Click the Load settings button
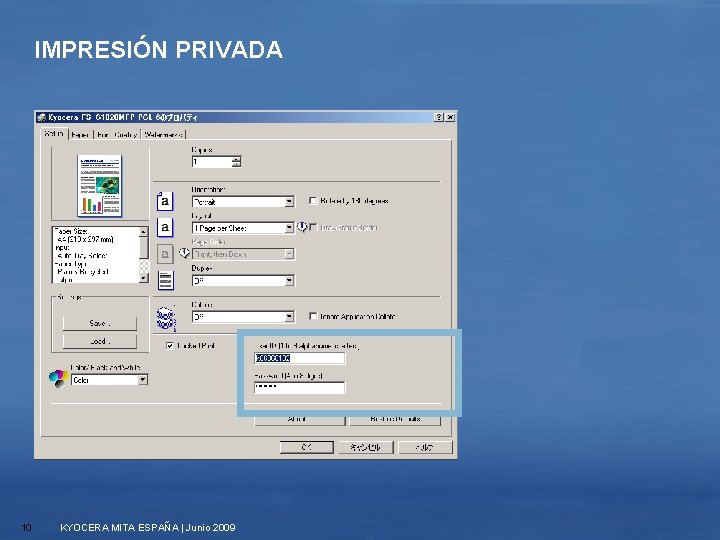This screenshot has height=540, width=720. point(100,341)
